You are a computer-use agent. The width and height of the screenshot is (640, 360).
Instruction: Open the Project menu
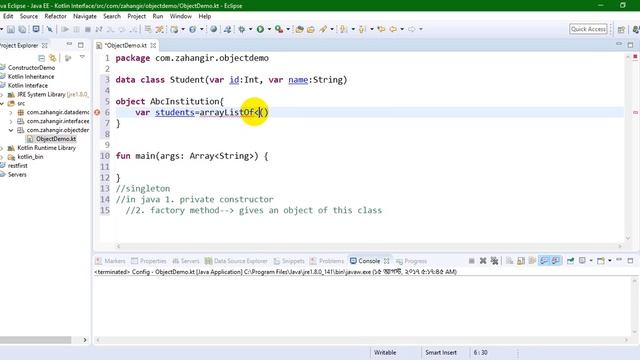[136, 16]
